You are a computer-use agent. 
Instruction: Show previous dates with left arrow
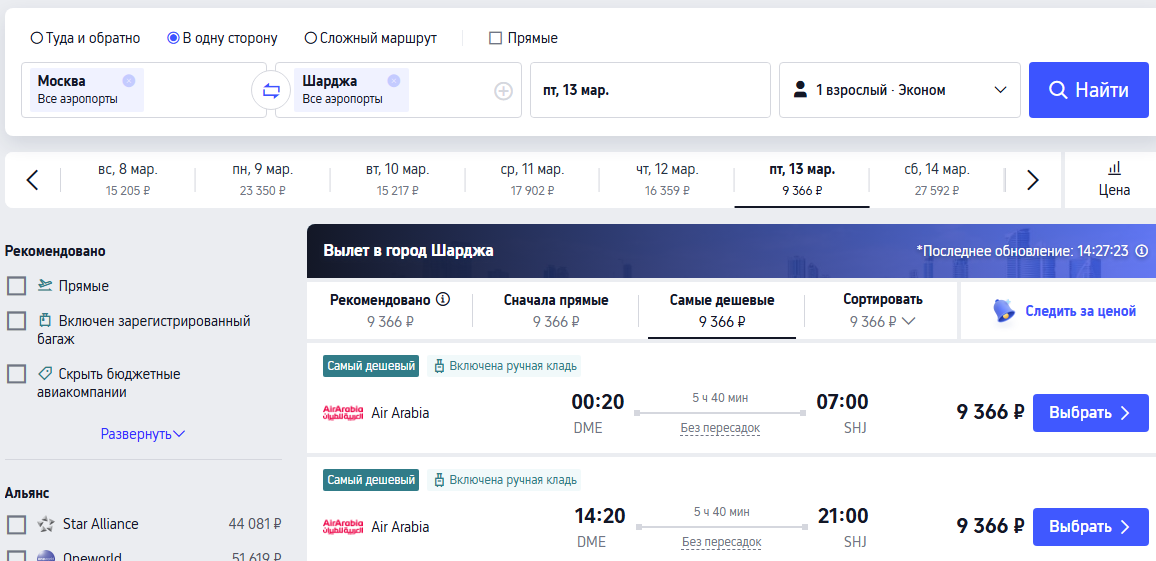[32, 180]
